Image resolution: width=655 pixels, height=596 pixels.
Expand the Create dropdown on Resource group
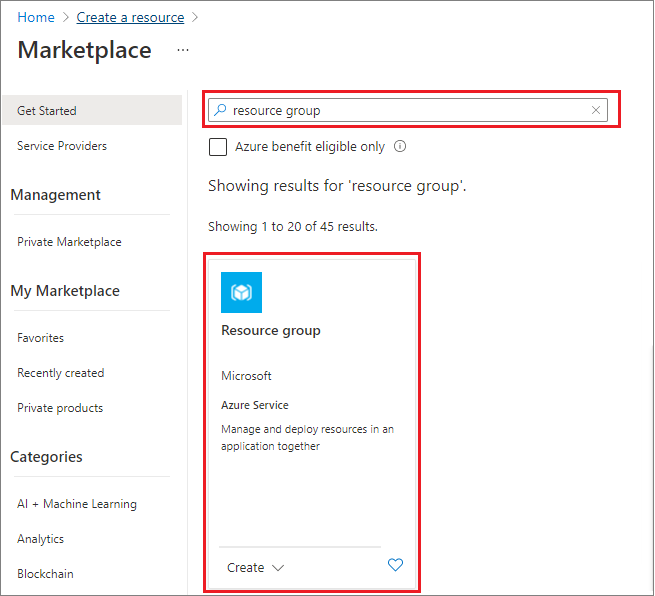256,567
